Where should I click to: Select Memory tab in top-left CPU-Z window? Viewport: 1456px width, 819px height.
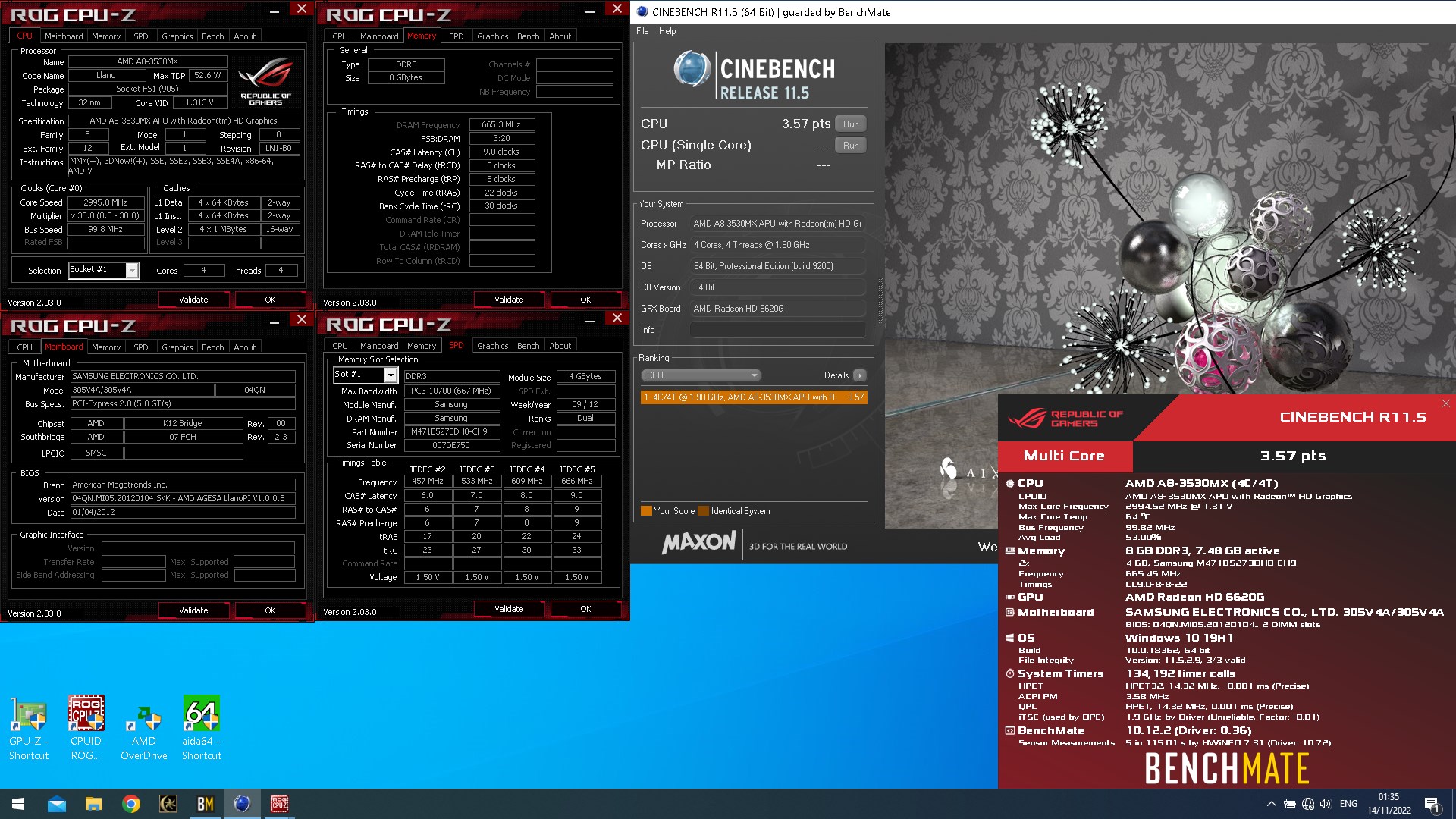point(106,36)
